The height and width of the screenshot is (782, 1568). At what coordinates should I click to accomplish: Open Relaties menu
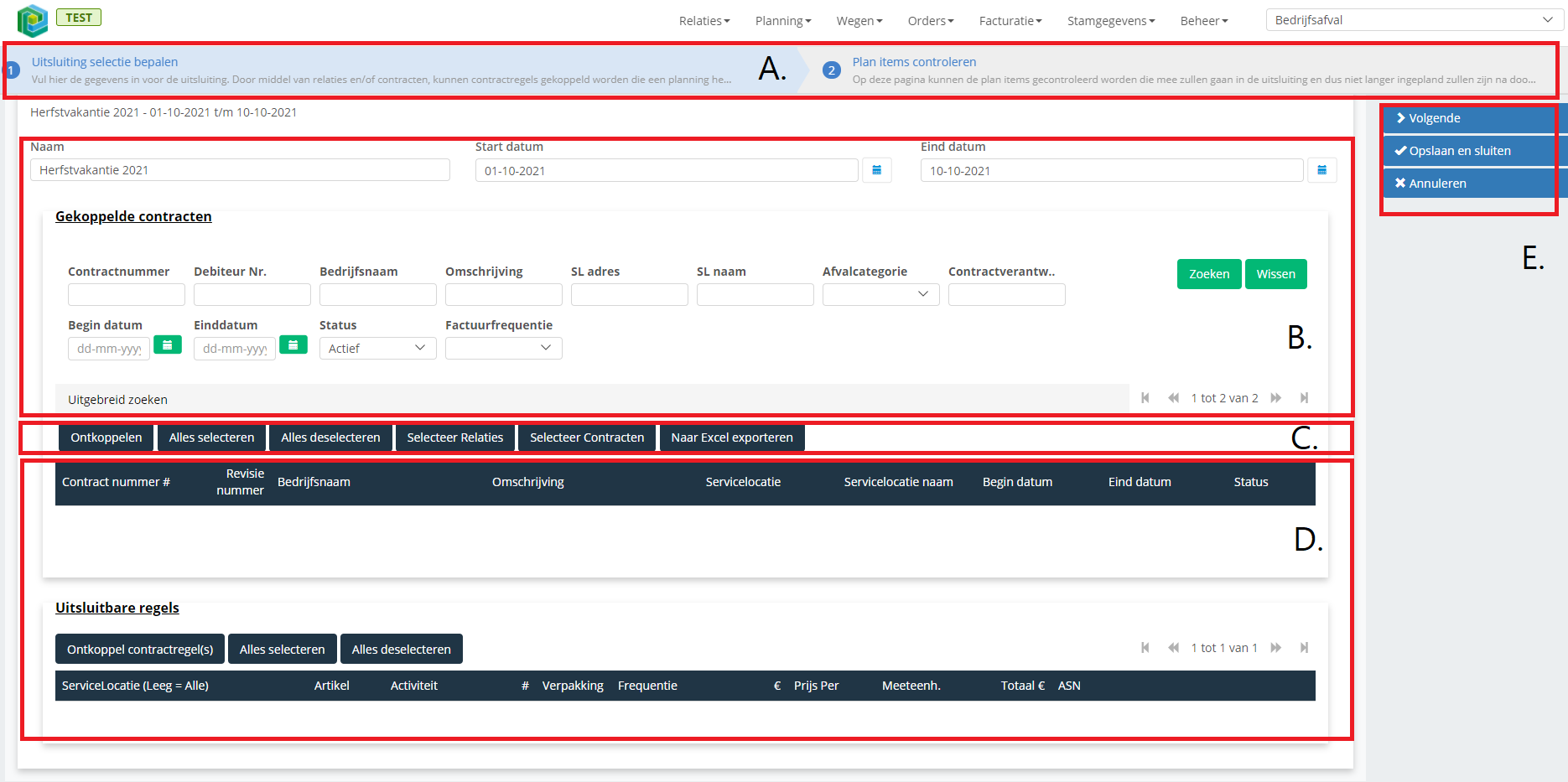[x=704, y=21]
